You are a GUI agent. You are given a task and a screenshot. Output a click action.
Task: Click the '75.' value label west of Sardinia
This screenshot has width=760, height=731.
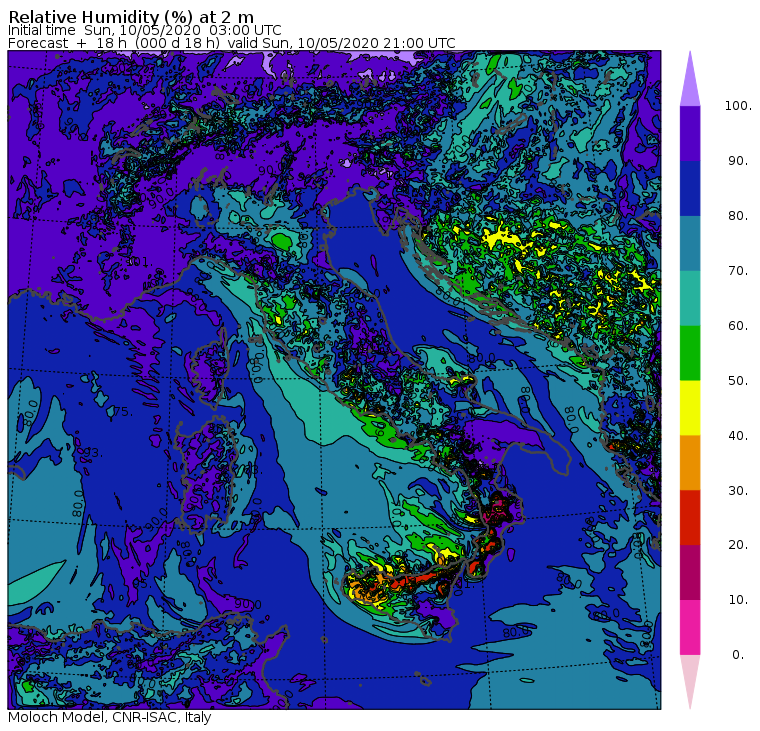click(x=123, y=412)
